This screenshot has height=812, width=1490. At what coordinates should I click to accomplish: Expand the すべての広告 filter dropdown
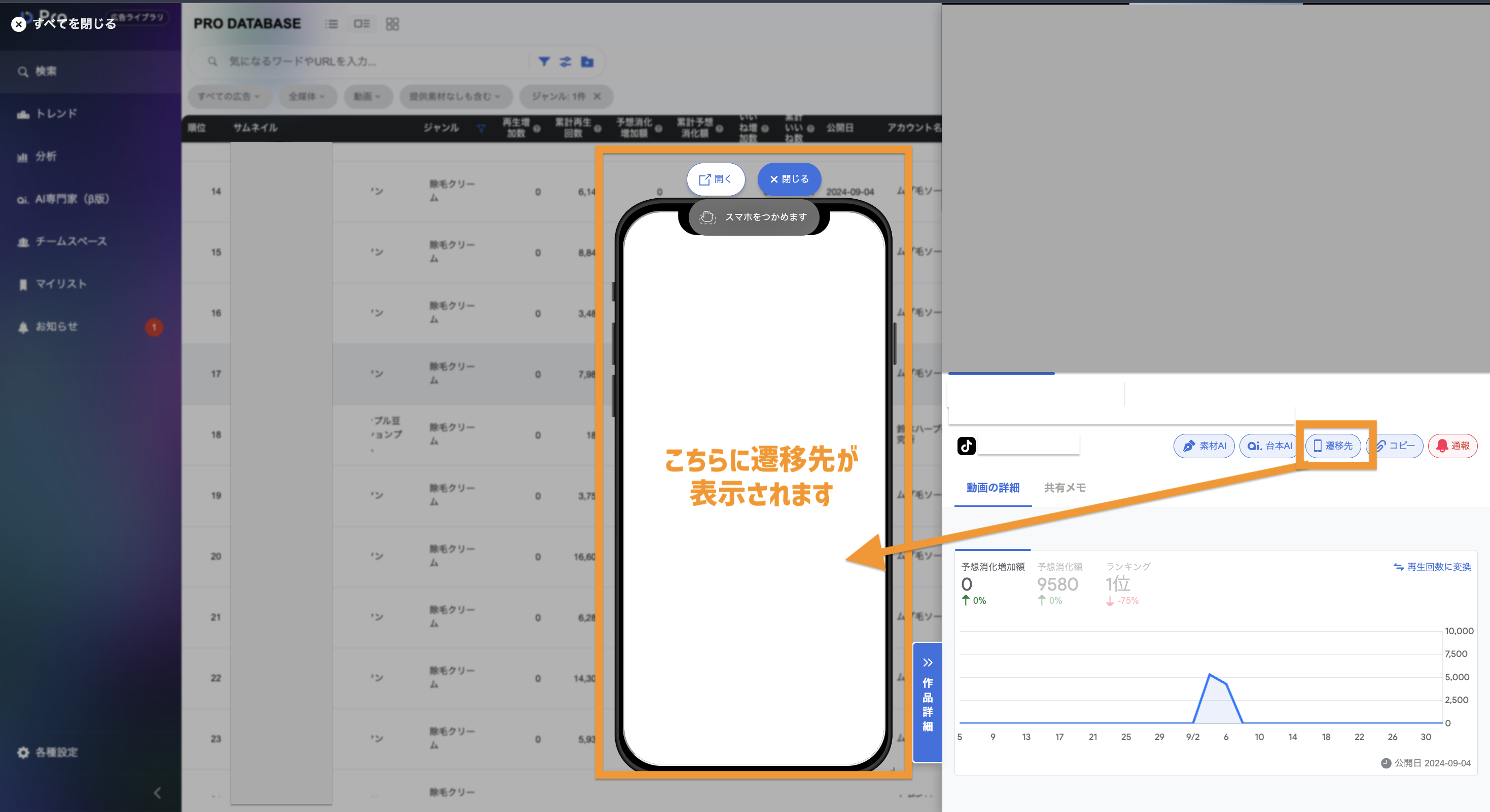[x=229, y=96]
